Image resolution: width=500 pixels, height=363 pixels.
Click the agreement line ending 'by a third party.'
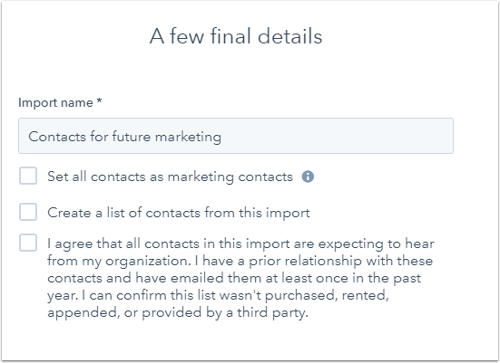point(178,313)
